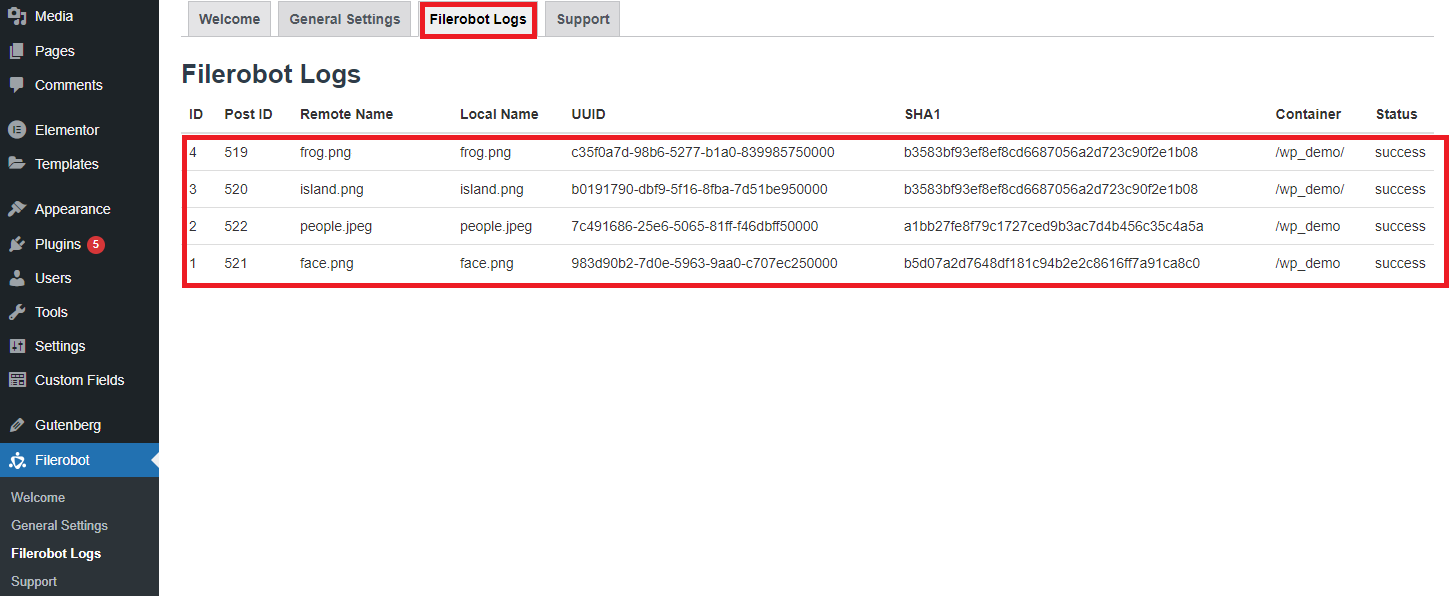
Task: Click the Plugins plug icon
Action: [17, 244]
